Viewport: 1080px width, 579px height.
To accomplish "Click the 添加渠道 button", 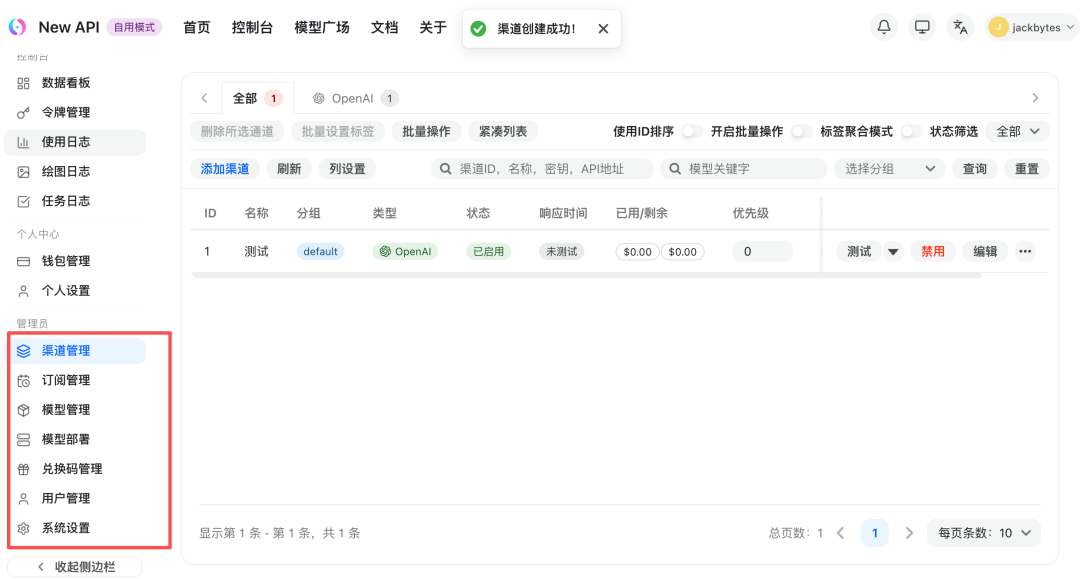I will point(225,169).
